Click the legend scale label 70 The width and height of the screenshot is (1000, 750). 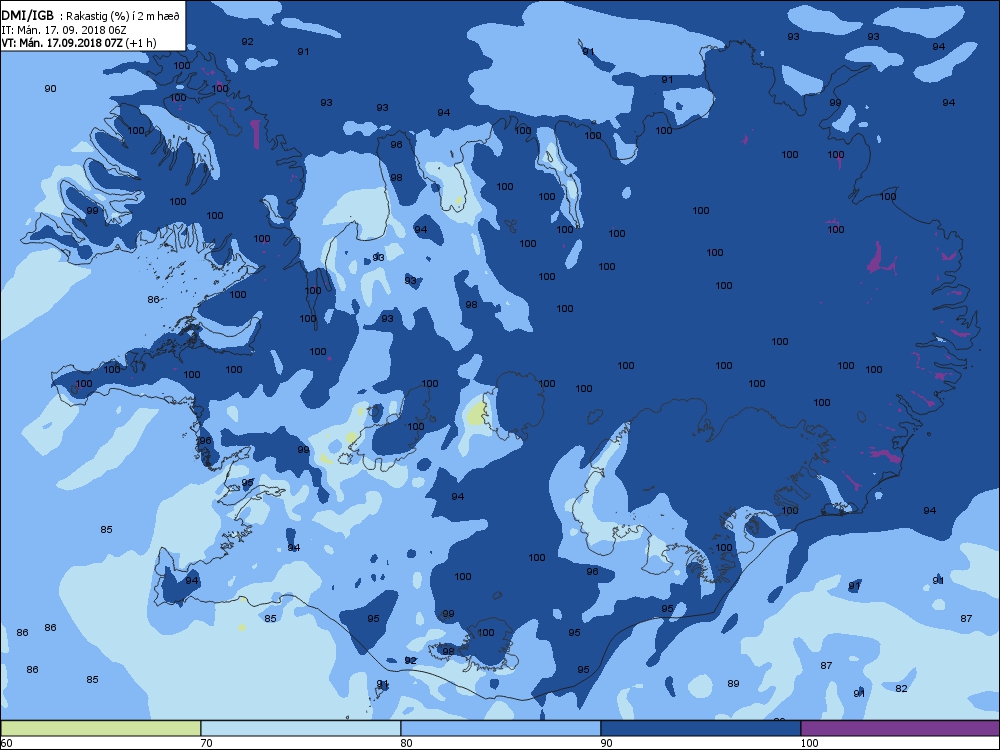pos(206,743)
